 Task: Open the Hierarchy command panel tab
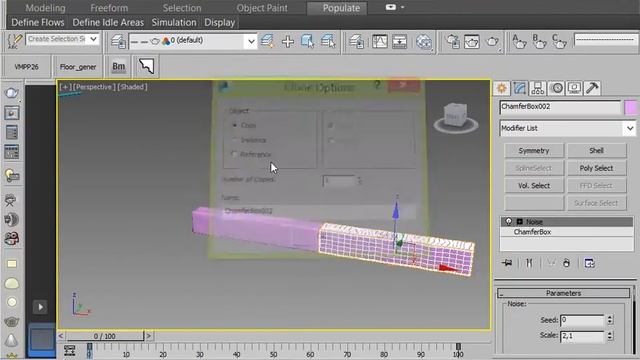point(538,88)
